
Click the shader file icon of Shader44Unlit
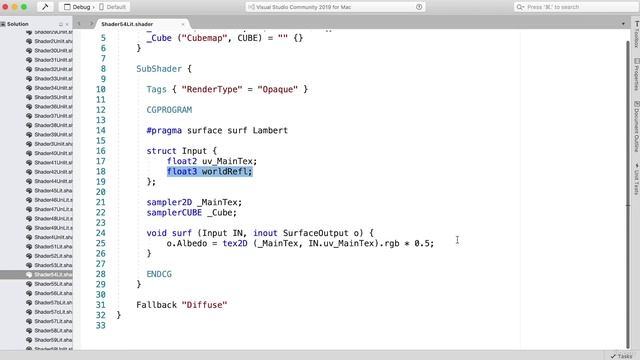point(29,181)
